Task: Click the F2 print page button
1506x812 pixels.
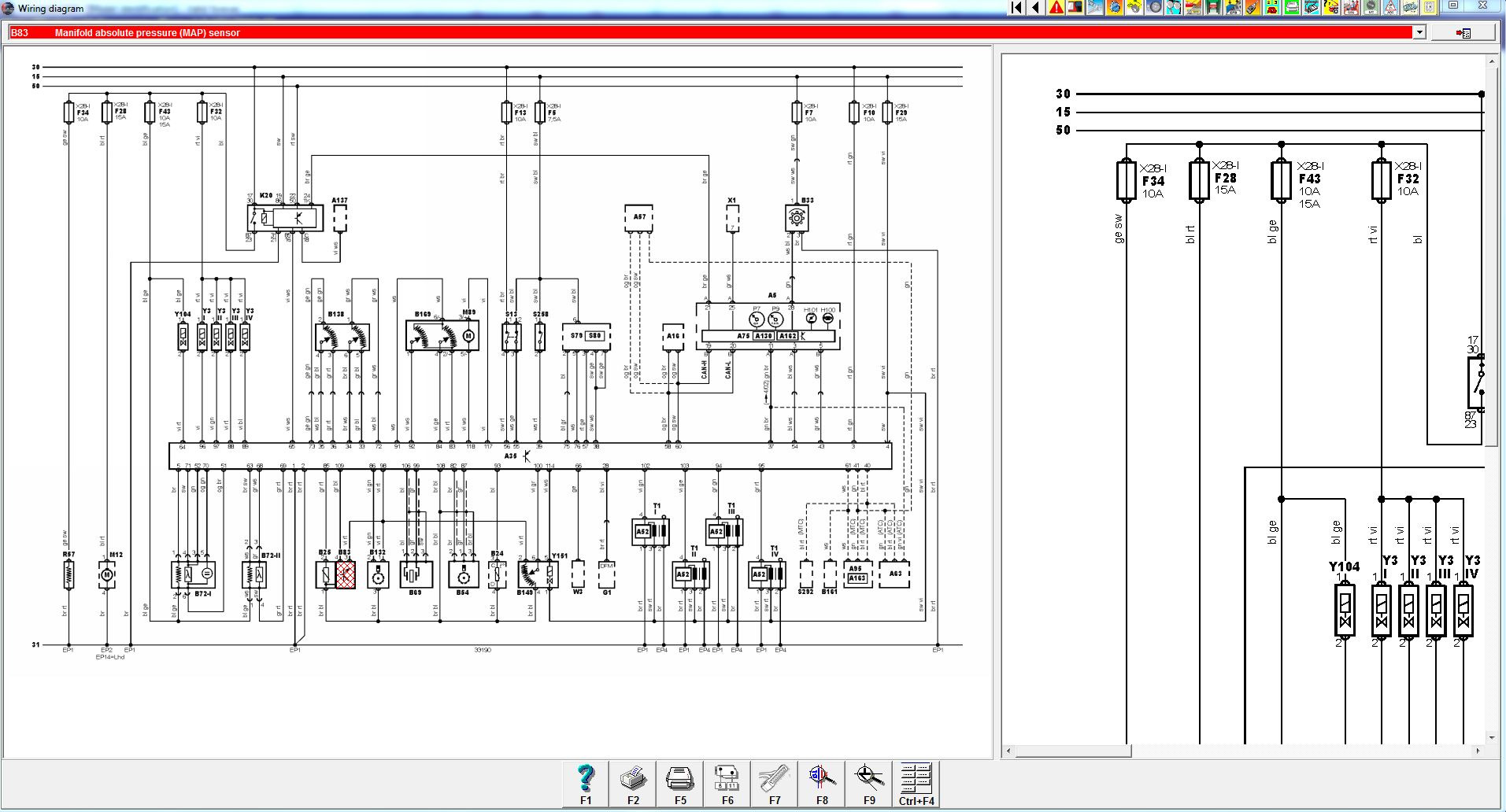Action: click(633, 784)
